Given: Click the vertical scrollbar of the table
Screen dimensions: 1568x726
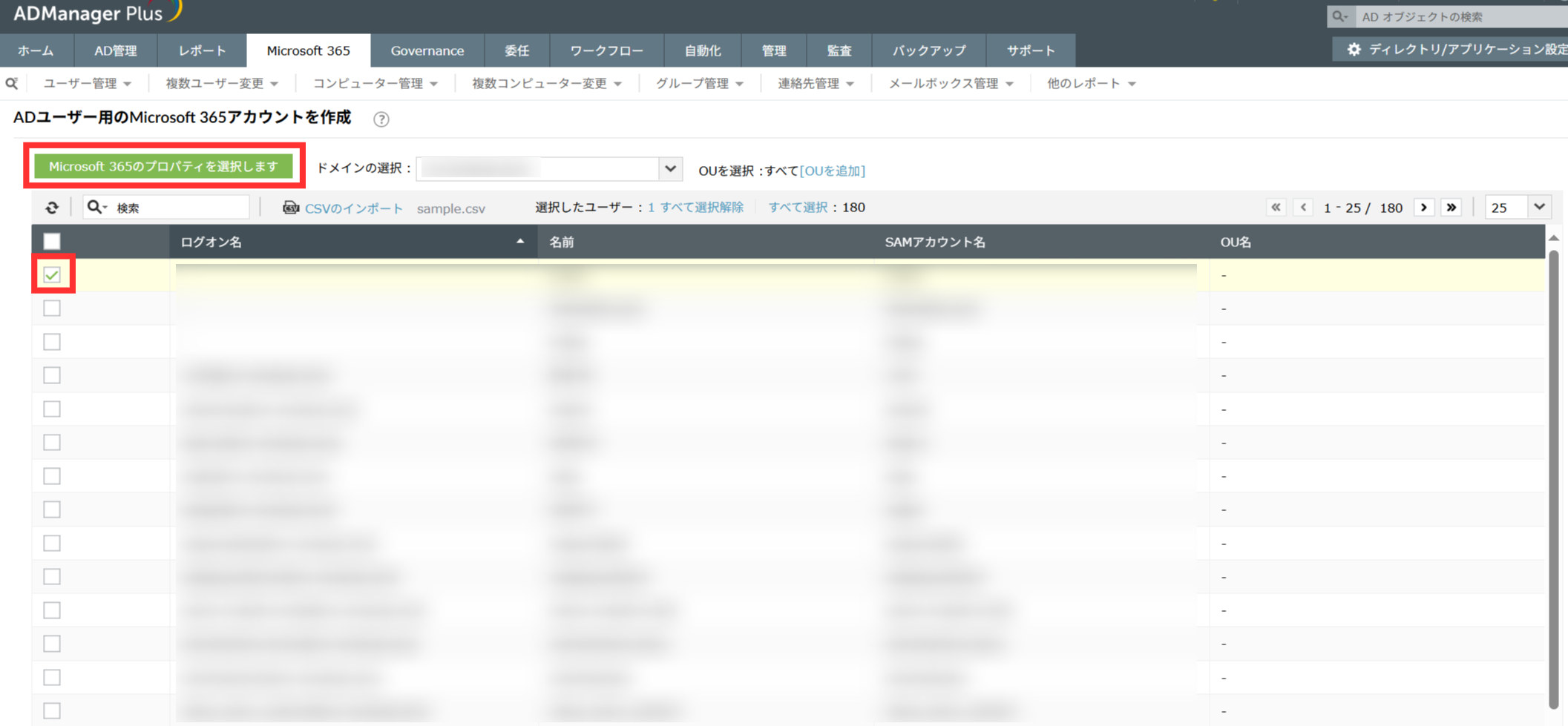Looking at the screenshot, I should tap(1553, 480).
